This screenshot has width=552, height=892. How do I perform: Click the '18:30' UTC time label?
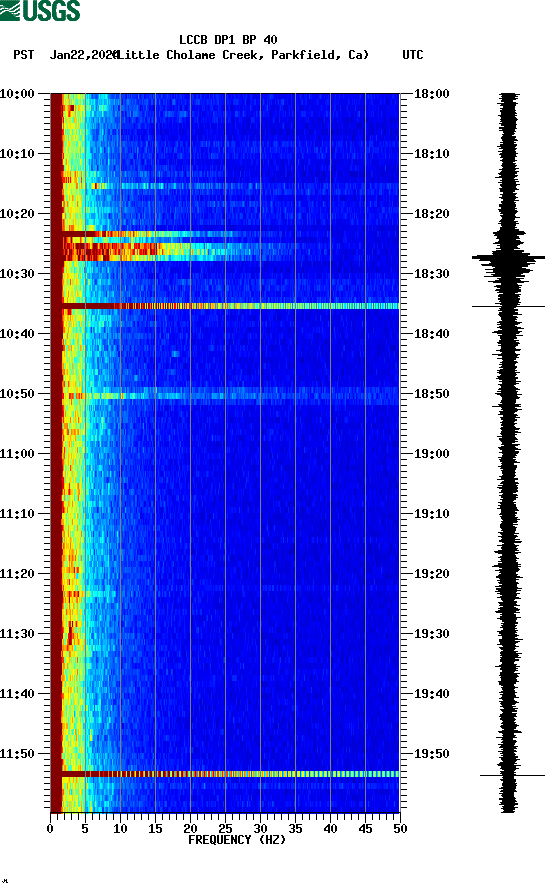click(x=431, y=274)
